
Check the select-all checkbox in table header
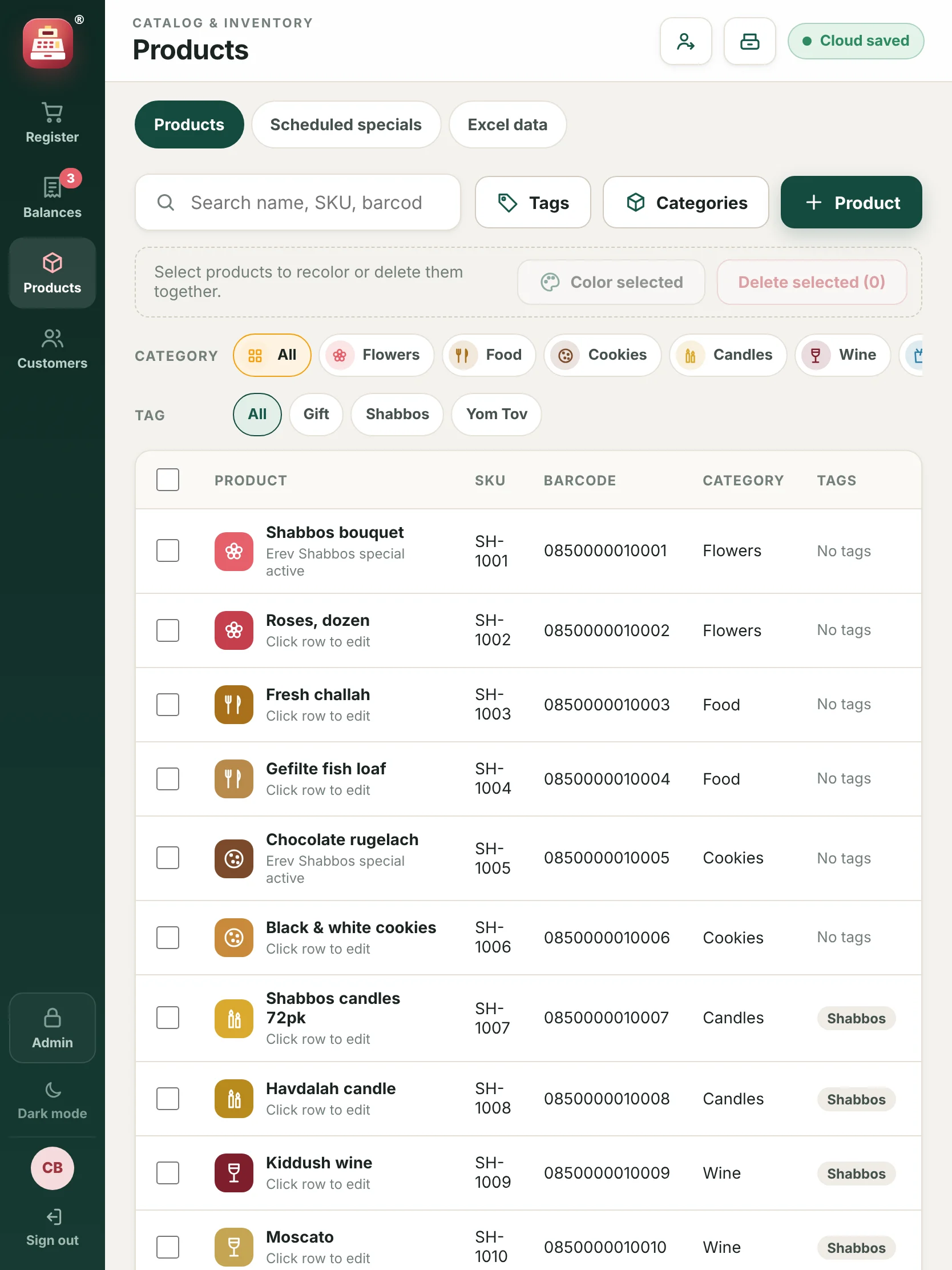click(168, 480)
